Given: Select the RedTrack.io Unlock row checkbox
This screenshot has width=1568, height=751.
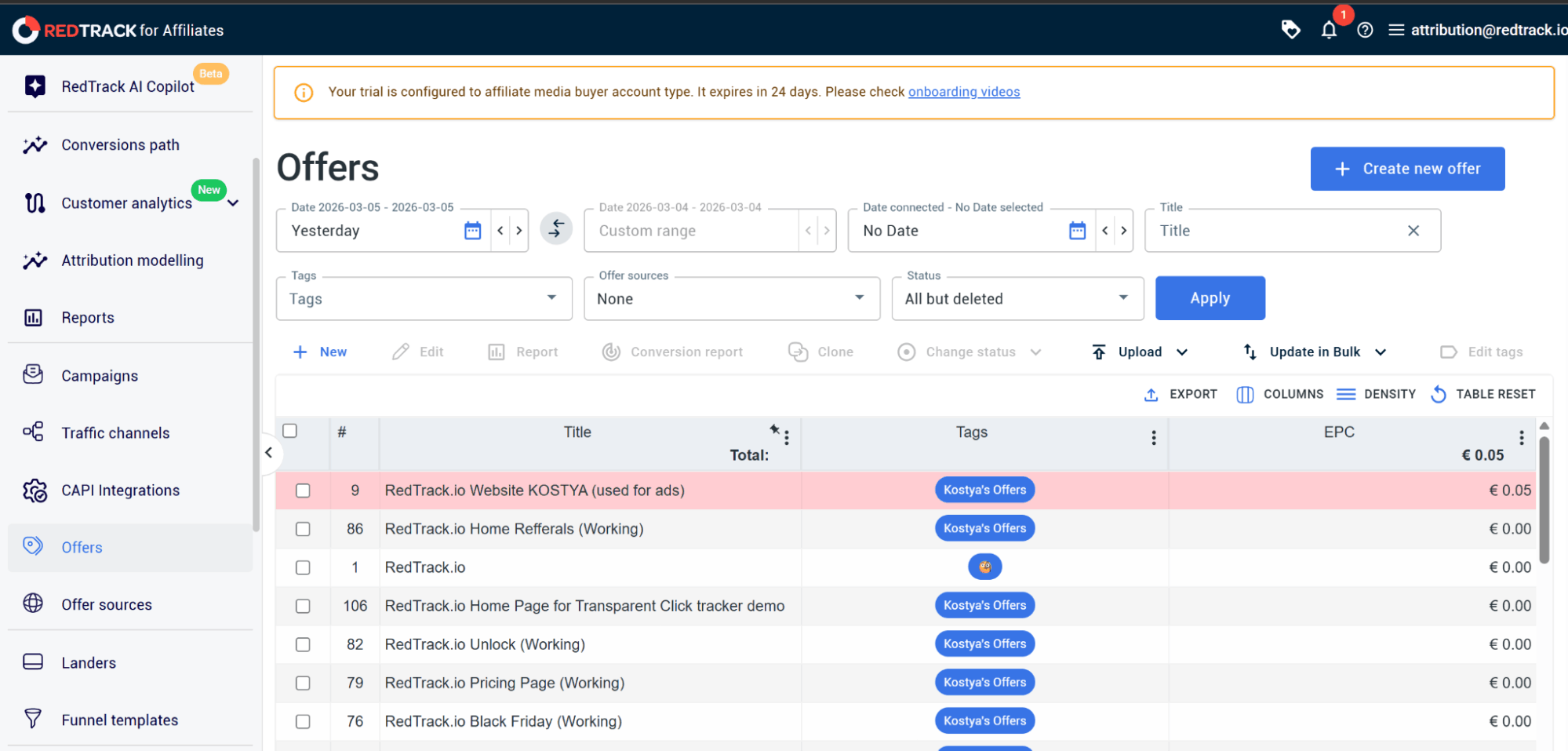Looking at the screenshot, I should (x=303, y=644).
